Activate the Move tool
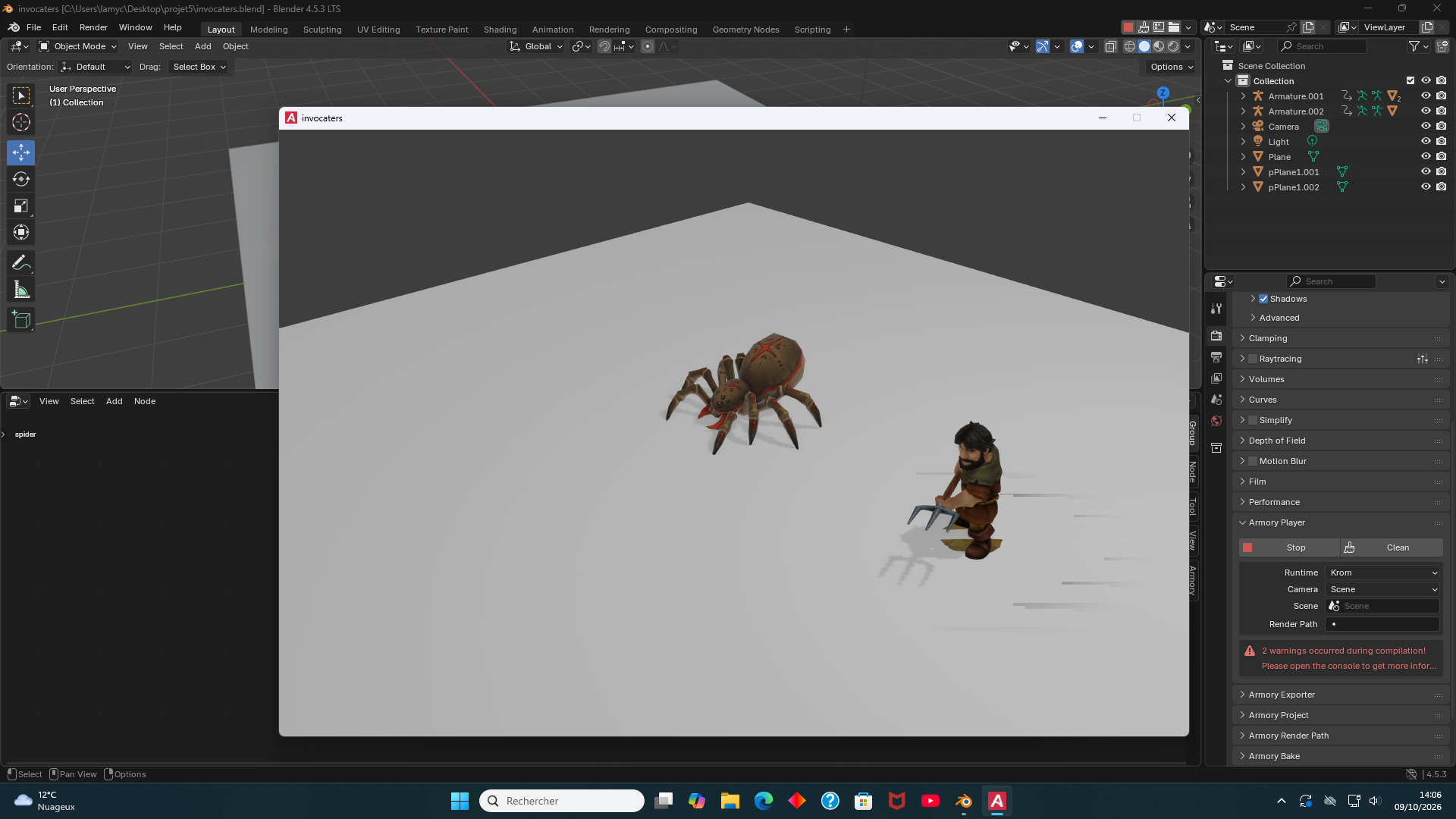1456x819 pixels. coord(21,152)
